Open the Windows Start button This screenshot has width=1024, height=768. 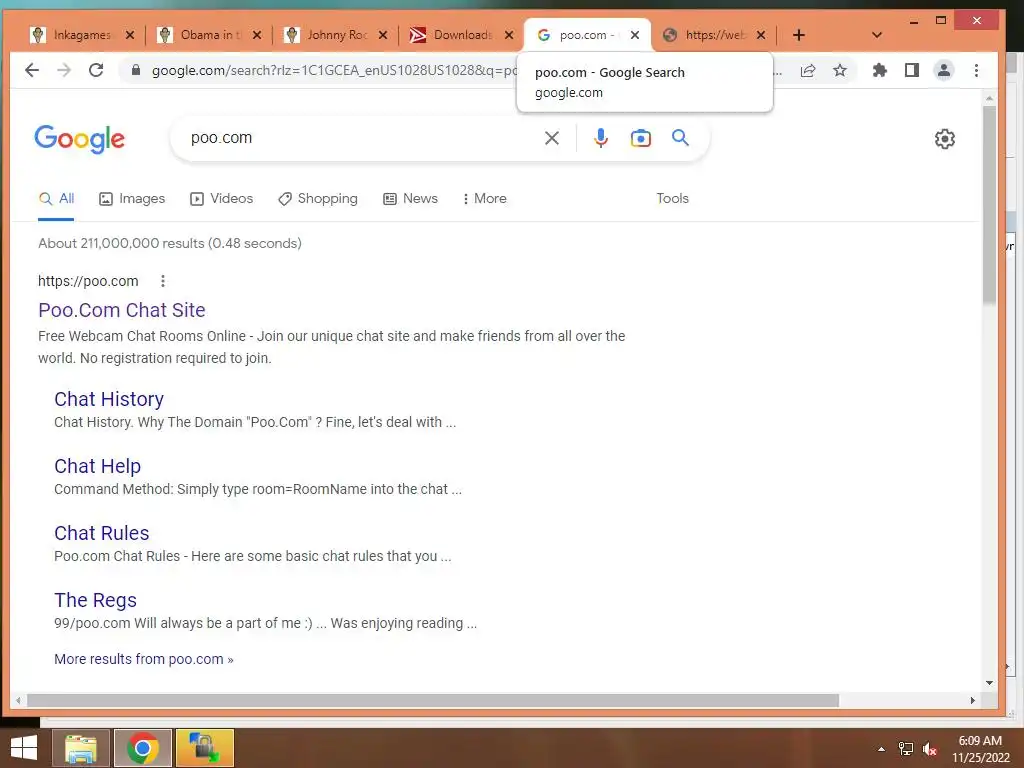(24, 748)
